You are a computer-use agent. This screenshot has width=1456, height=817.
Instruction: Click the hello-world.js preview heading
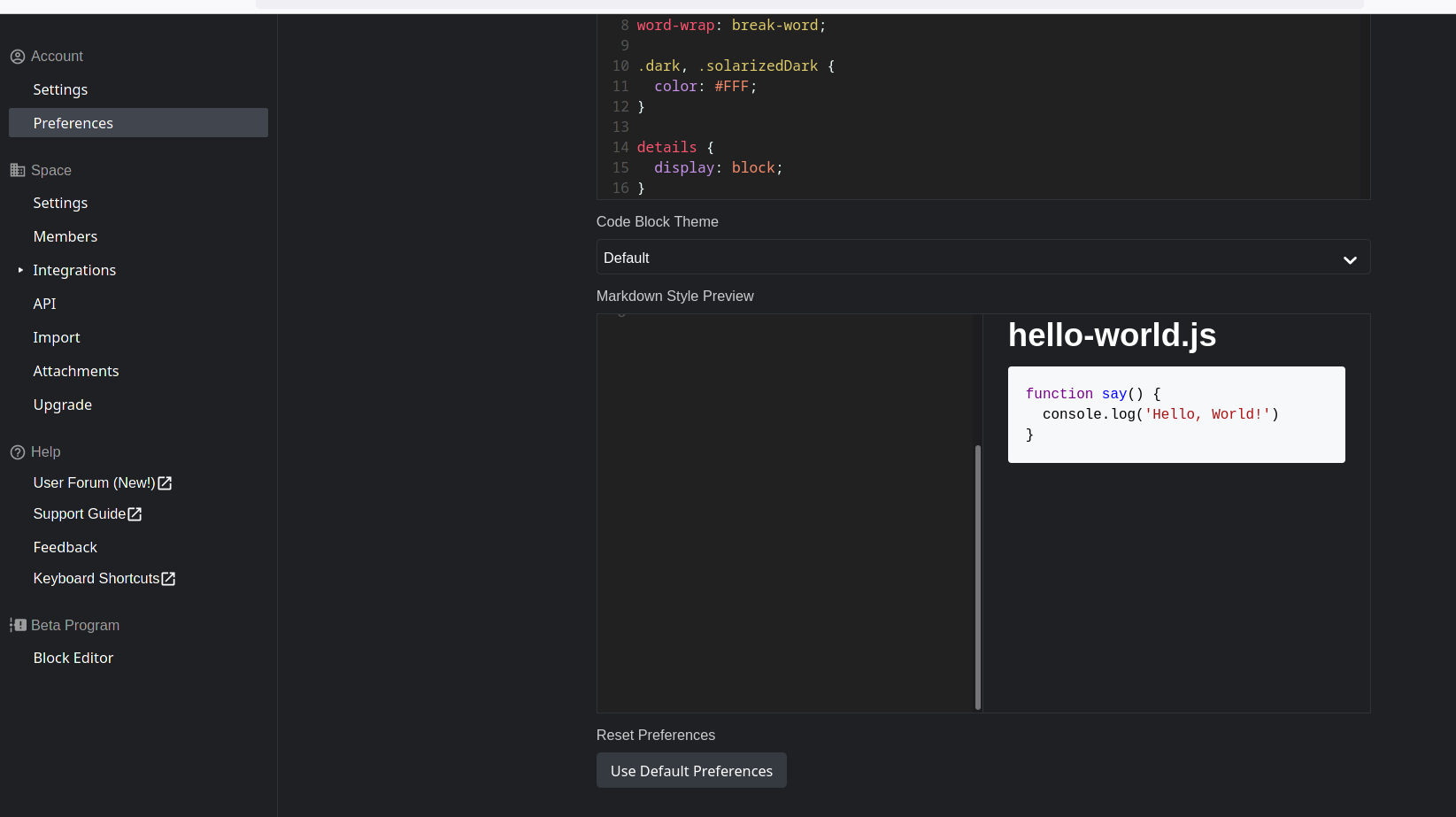[1112, 335]
